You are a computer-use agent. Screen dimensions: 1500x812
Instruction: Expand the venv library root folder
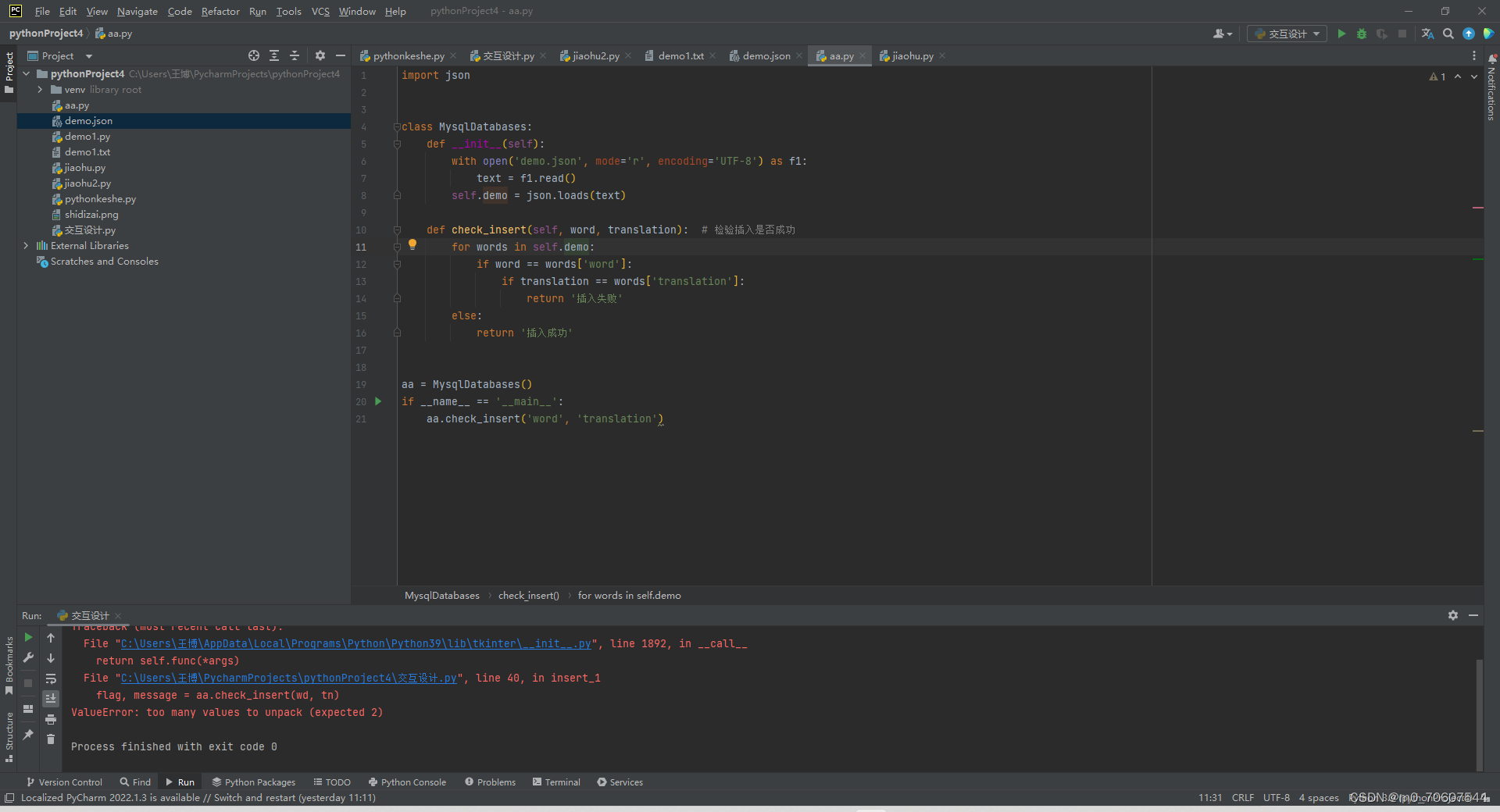coord(40,89)
